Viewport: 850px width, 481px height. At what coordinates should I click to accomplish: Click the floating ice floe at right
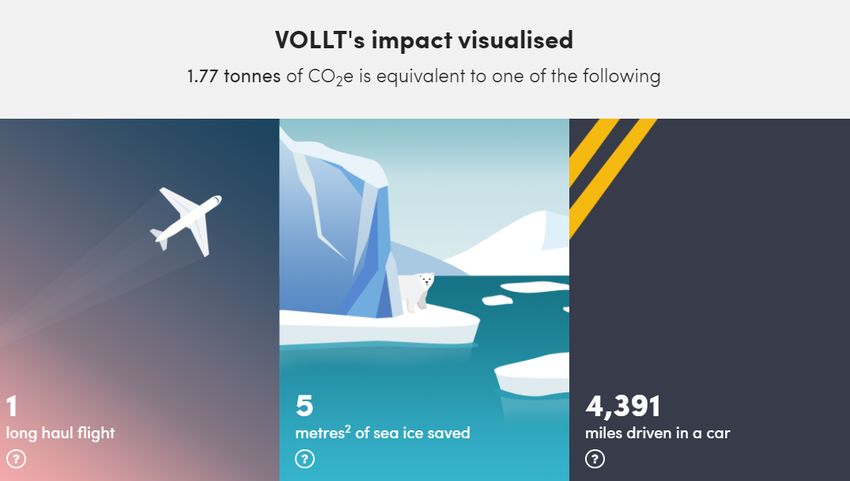532,374
